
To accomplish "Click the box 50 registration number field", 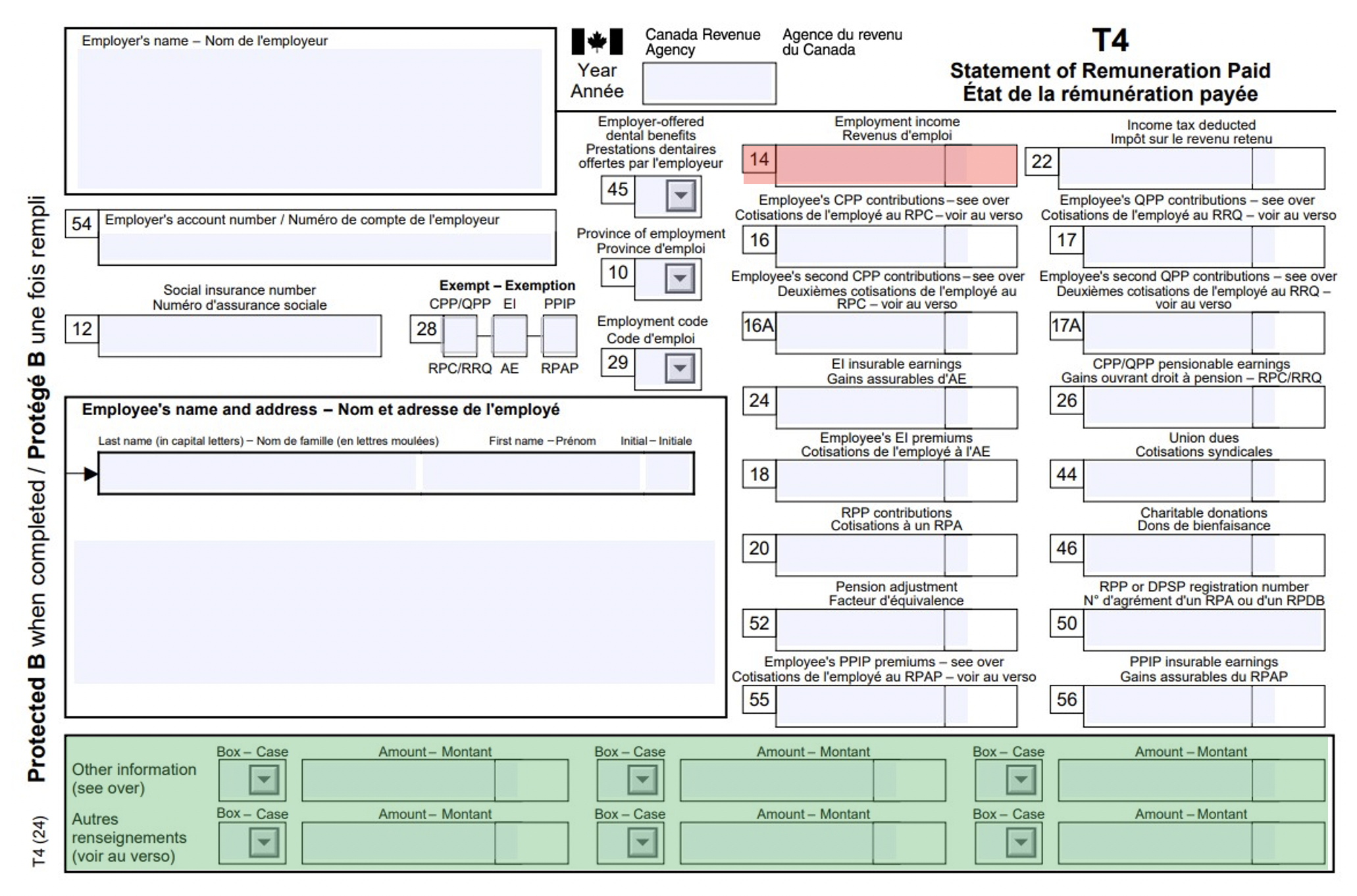I will (1204, 630).
